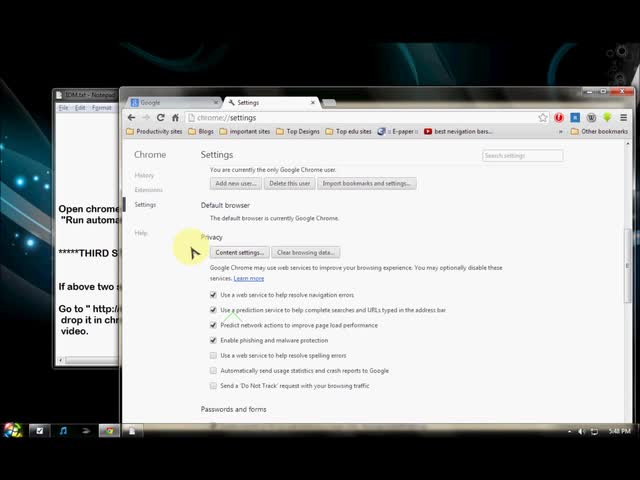Expand the bookmarks bar overflow chevron

coord(561,131)
